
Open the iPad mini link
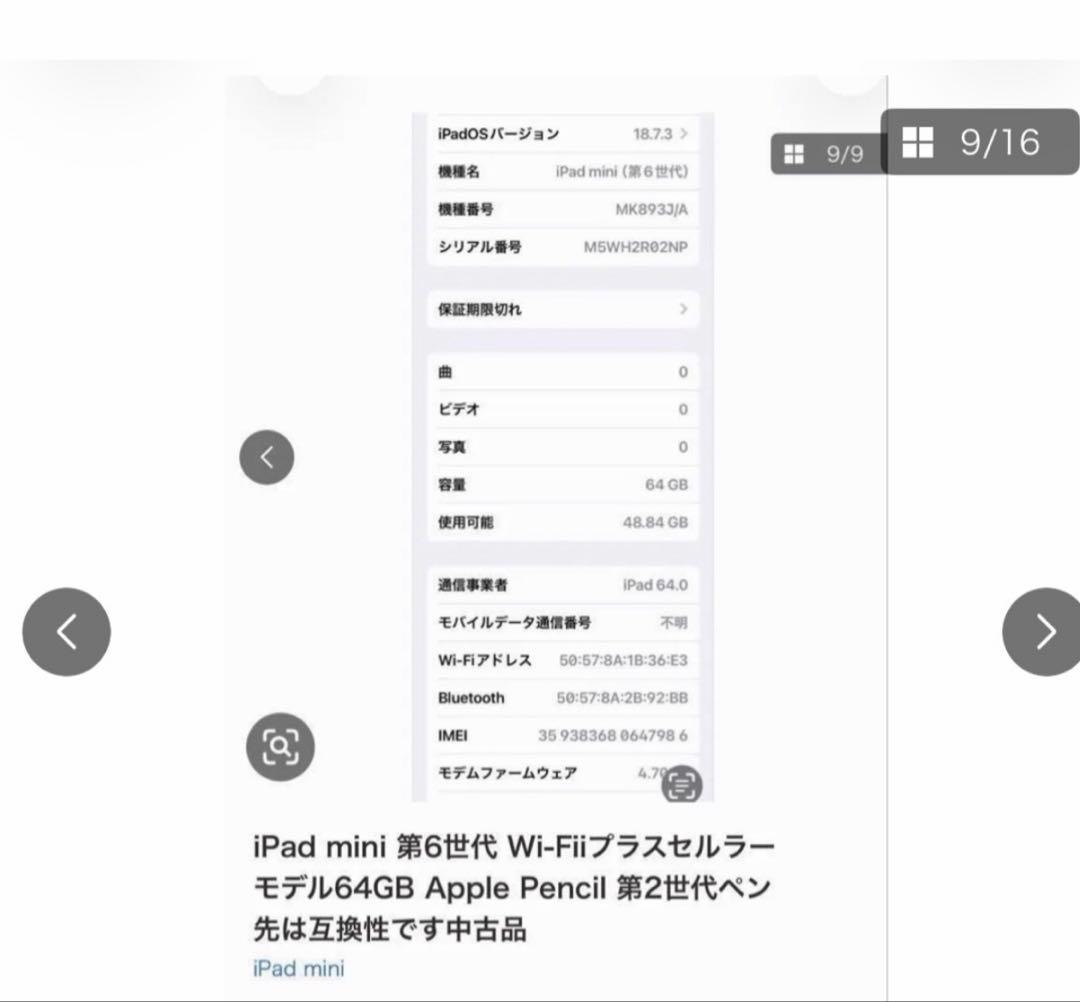coord(296,967)
